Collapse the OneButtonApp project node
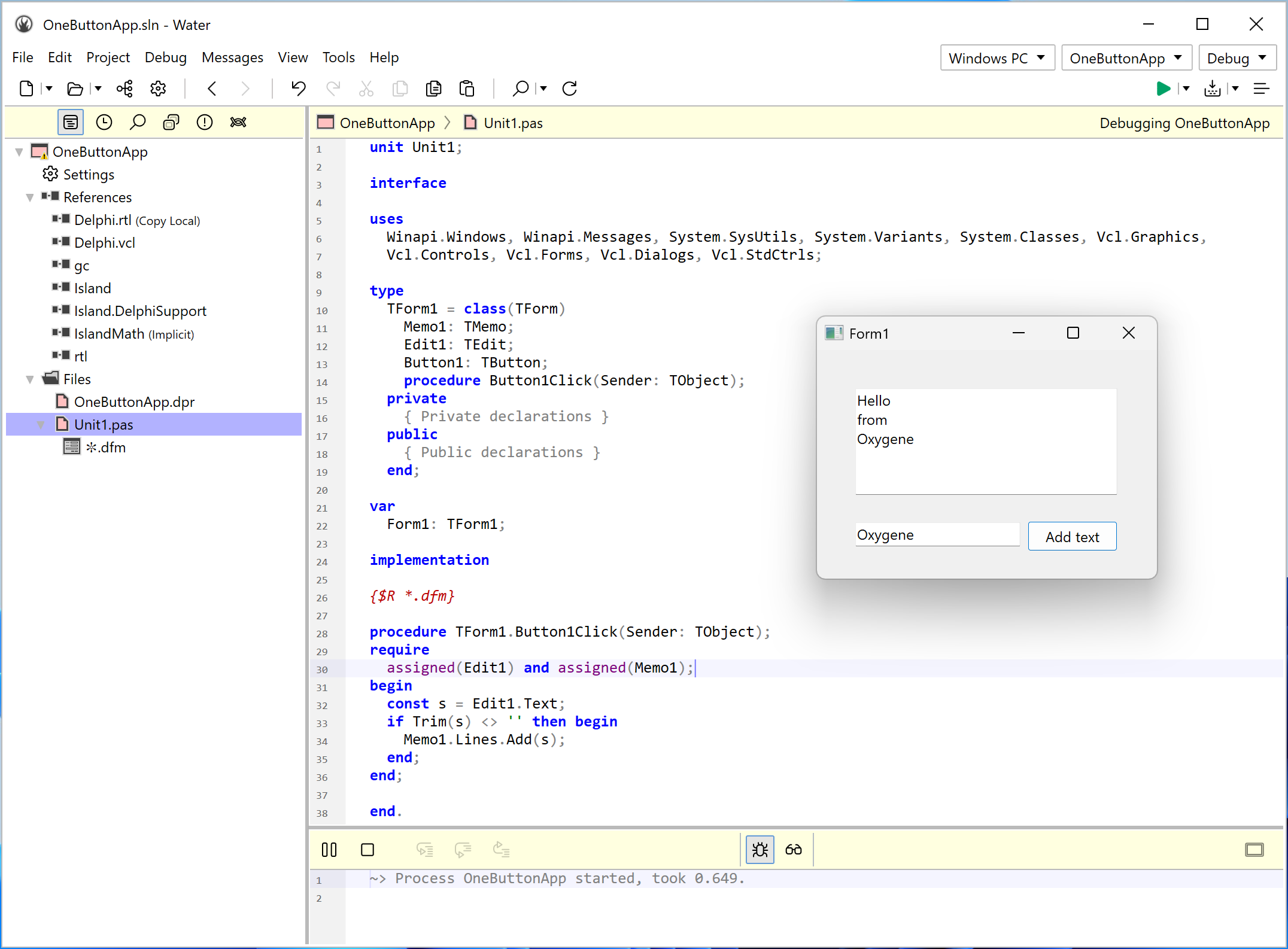The width and height of the screenshot is (1288, 949). tap(19, 152)
